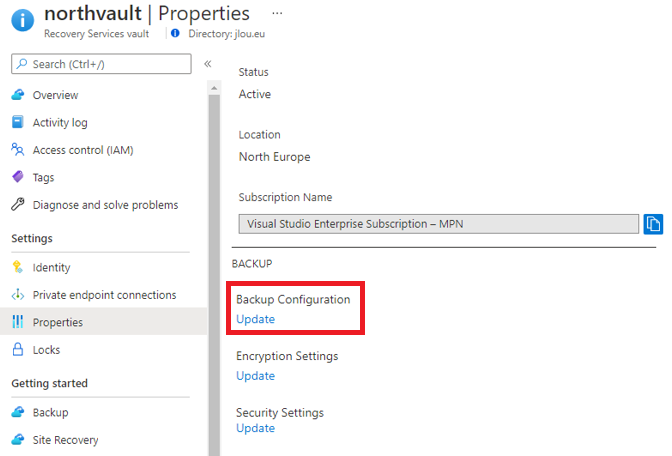
Task: Open the ellipsis more options menu
Action: [x=277, y=13]
